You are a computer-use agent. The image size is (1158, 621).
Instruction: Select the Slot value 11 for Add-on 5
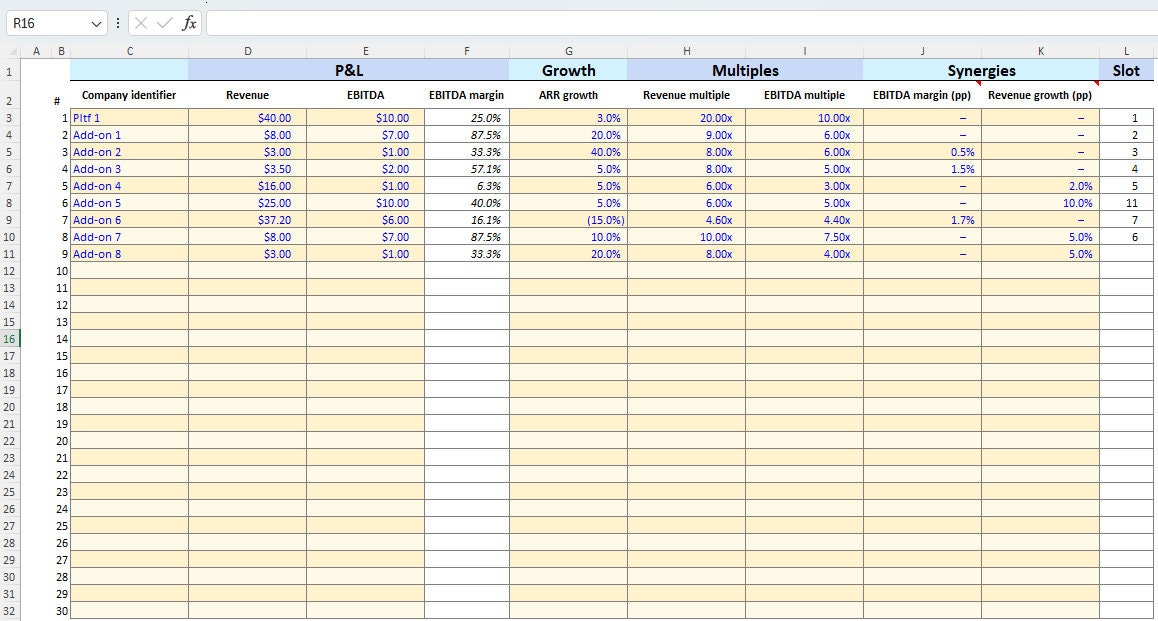[x=1126, y=203]
